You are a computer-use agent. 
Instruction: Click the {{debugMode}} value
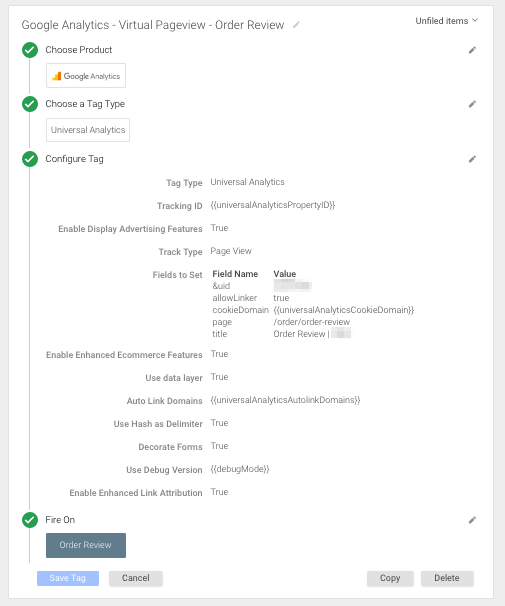click(240, 469)
